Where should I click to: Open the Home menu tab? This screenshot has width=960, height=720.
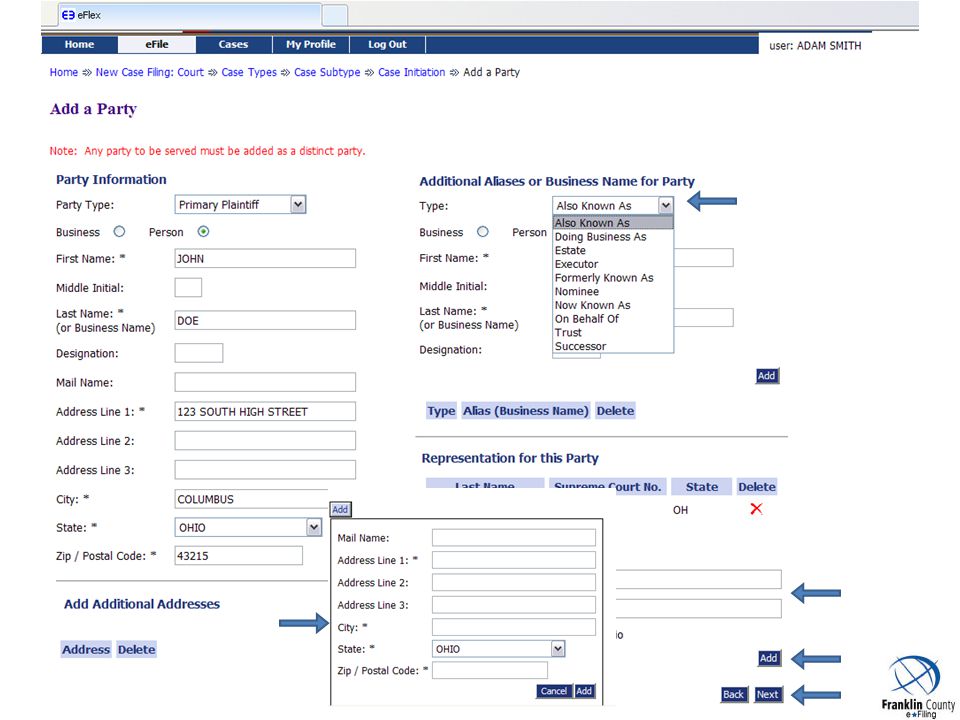tap(80, 44)
